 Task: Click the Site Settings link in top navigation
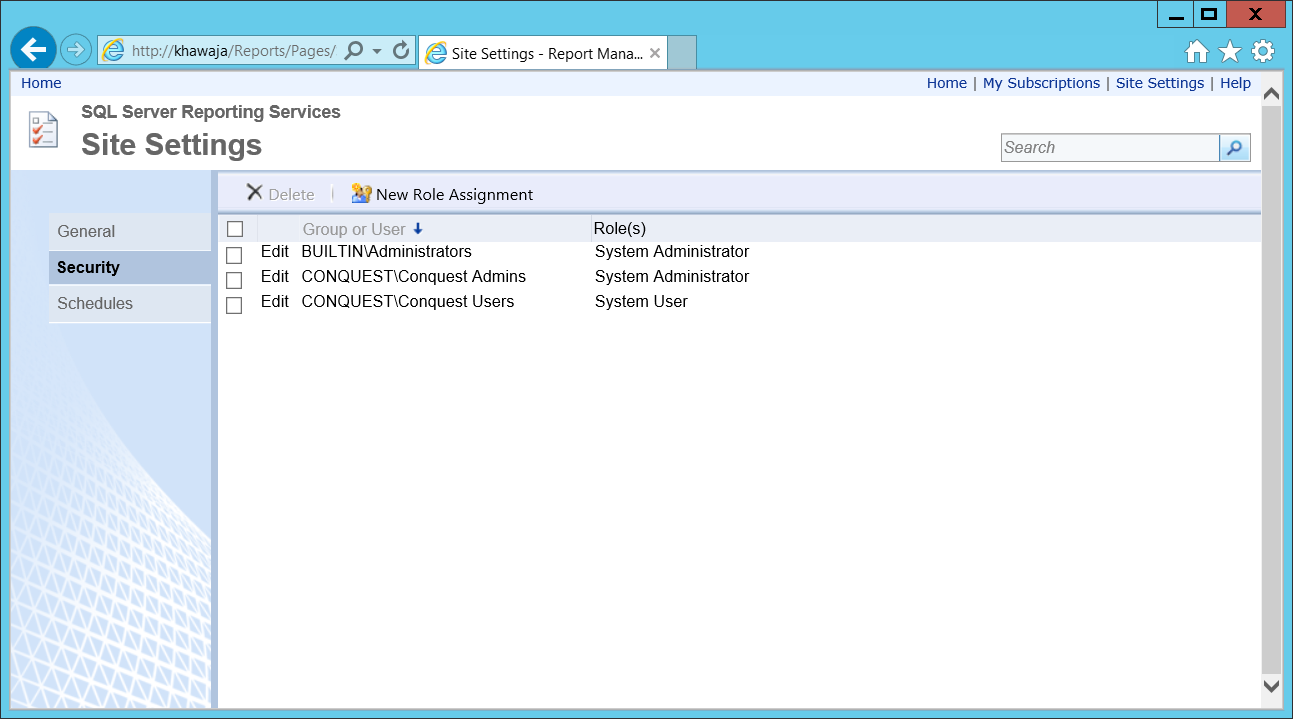point(1160,83)
